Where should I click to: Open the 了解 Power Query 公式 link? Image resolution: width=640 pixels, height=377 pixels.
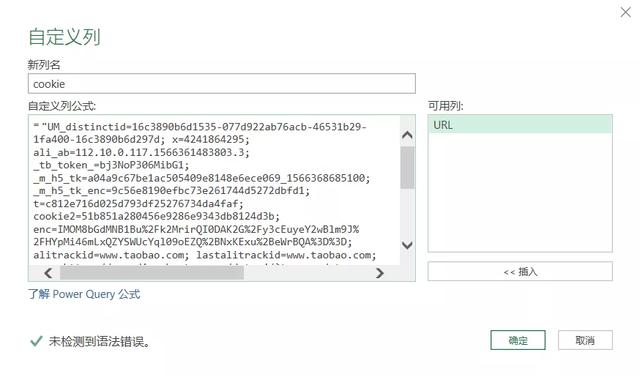[84, 294]
